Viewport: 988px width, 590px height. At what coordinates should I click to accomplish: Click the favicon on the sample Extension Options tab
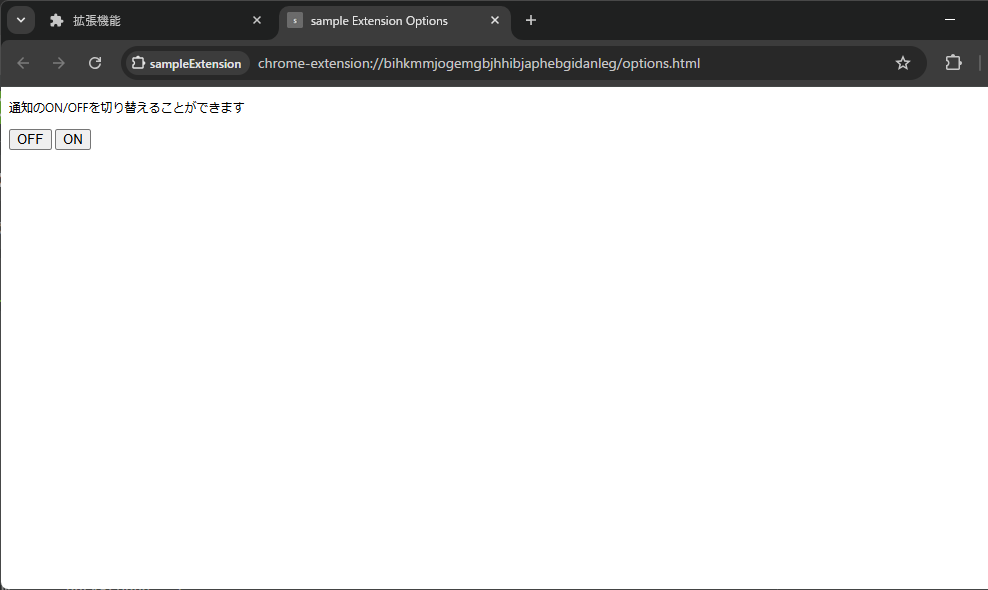point(294,20)
